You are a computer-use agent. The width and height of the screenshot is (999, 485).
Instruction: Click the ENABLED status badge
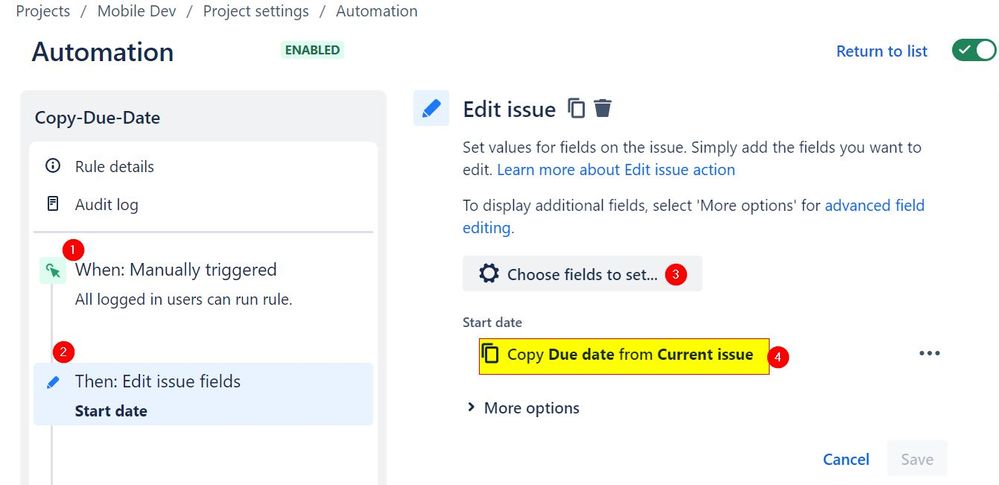pos(312,50)
